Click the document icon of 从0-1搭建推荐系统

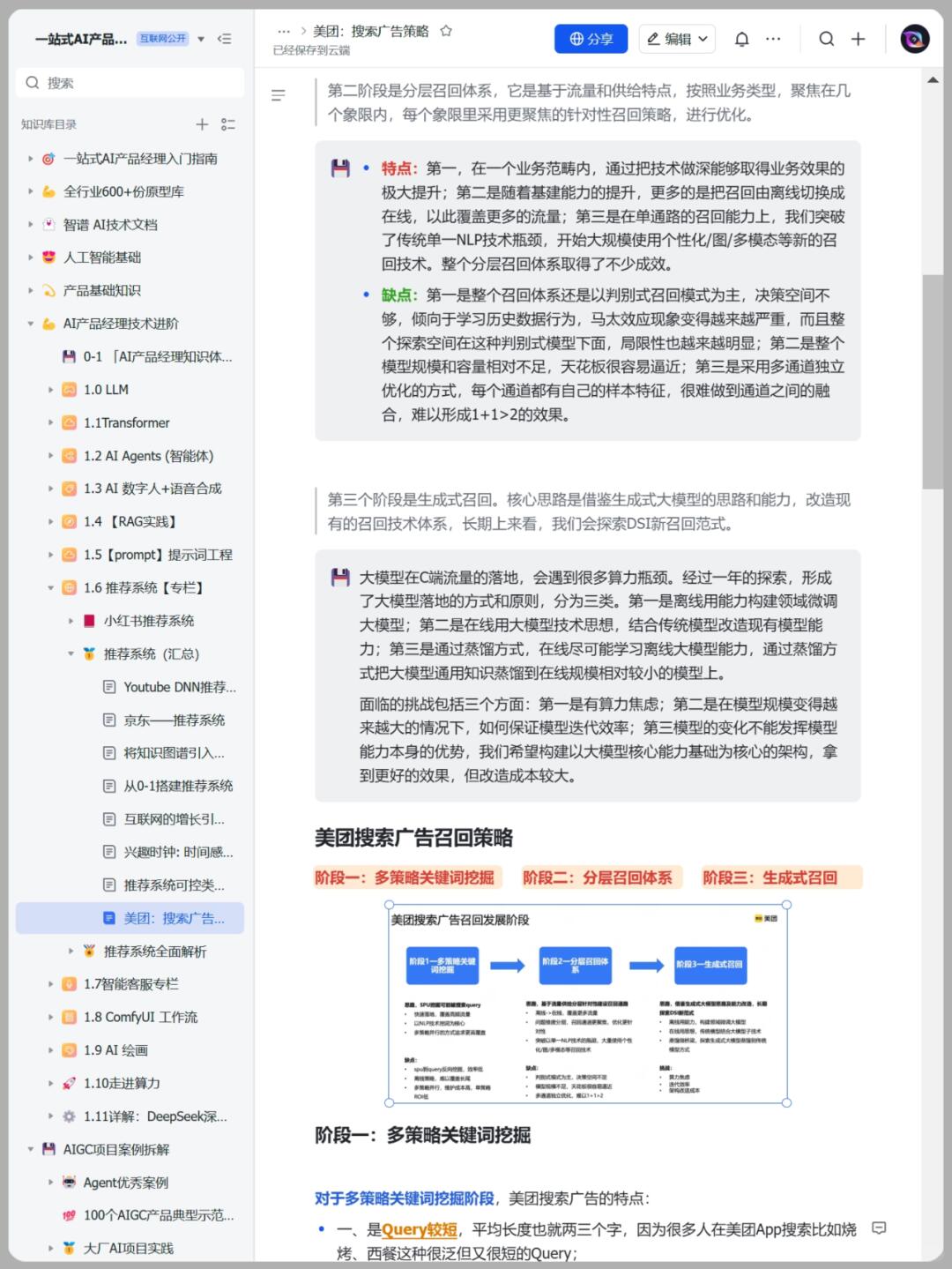[x=109, y=786]
